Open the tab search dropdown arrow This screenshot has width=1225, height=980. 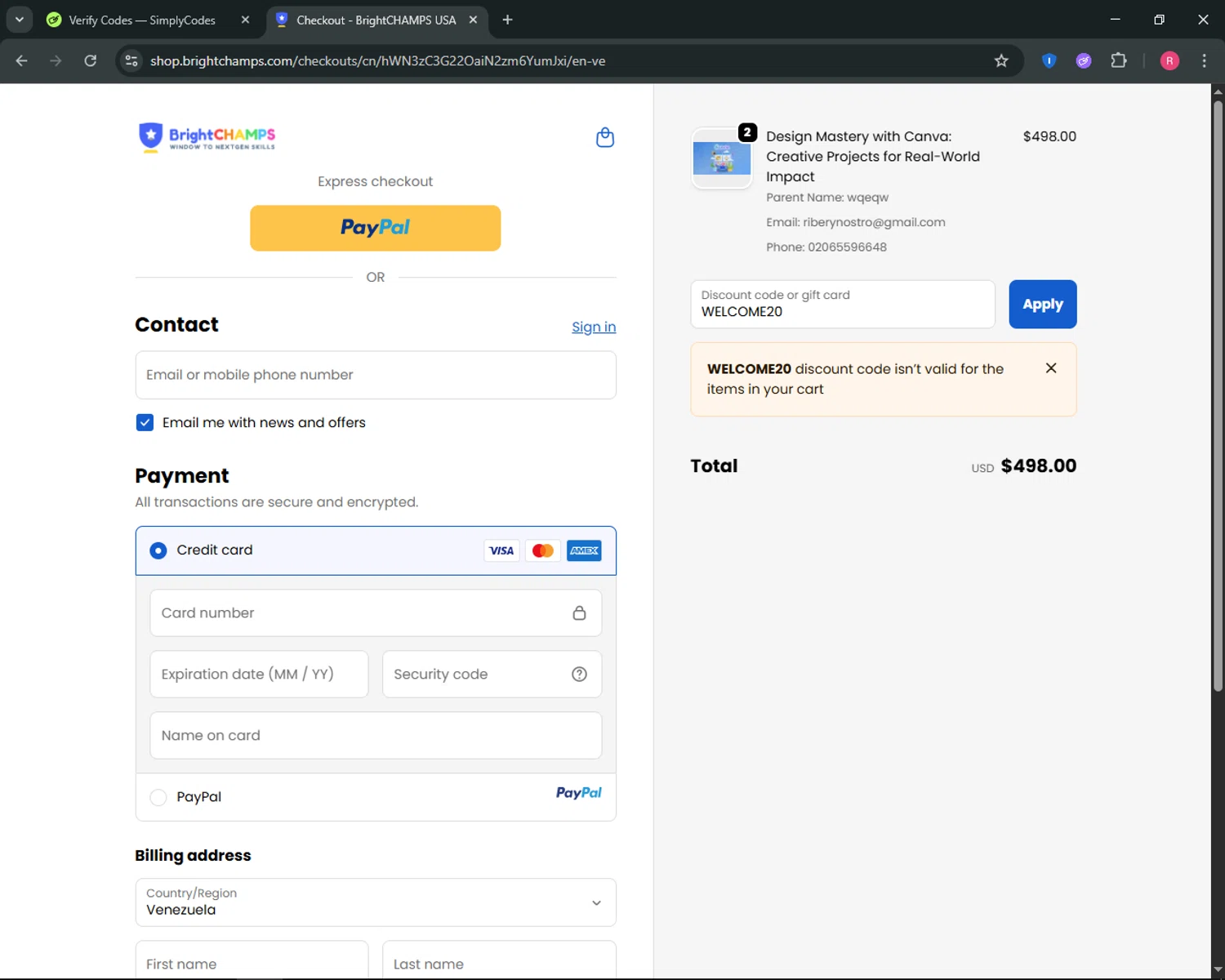[x=19, y=20]
